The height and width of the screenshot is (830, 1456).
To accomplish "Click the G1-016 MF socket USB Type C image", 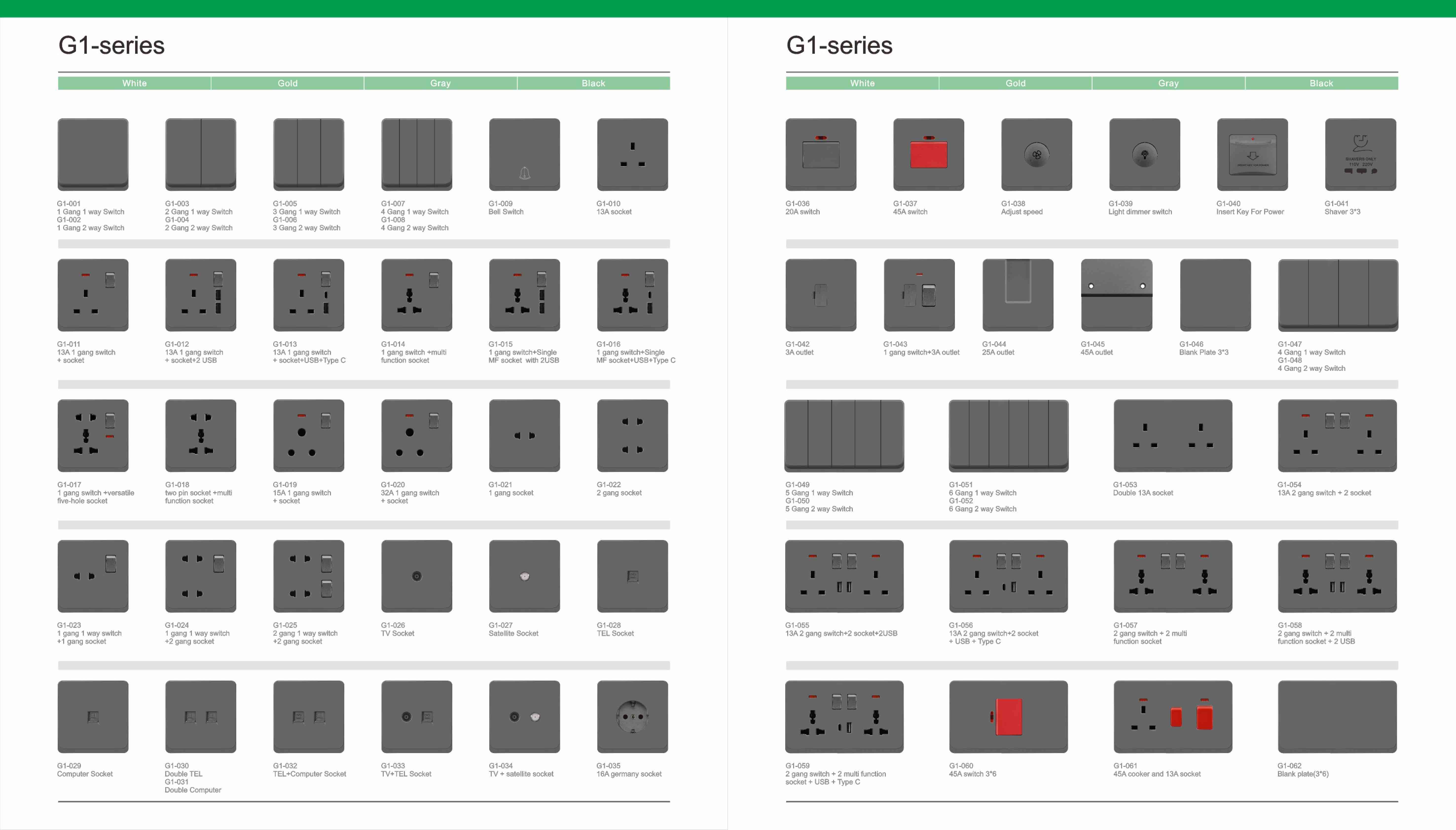I will pyautogui.click(x=632, y=295).
